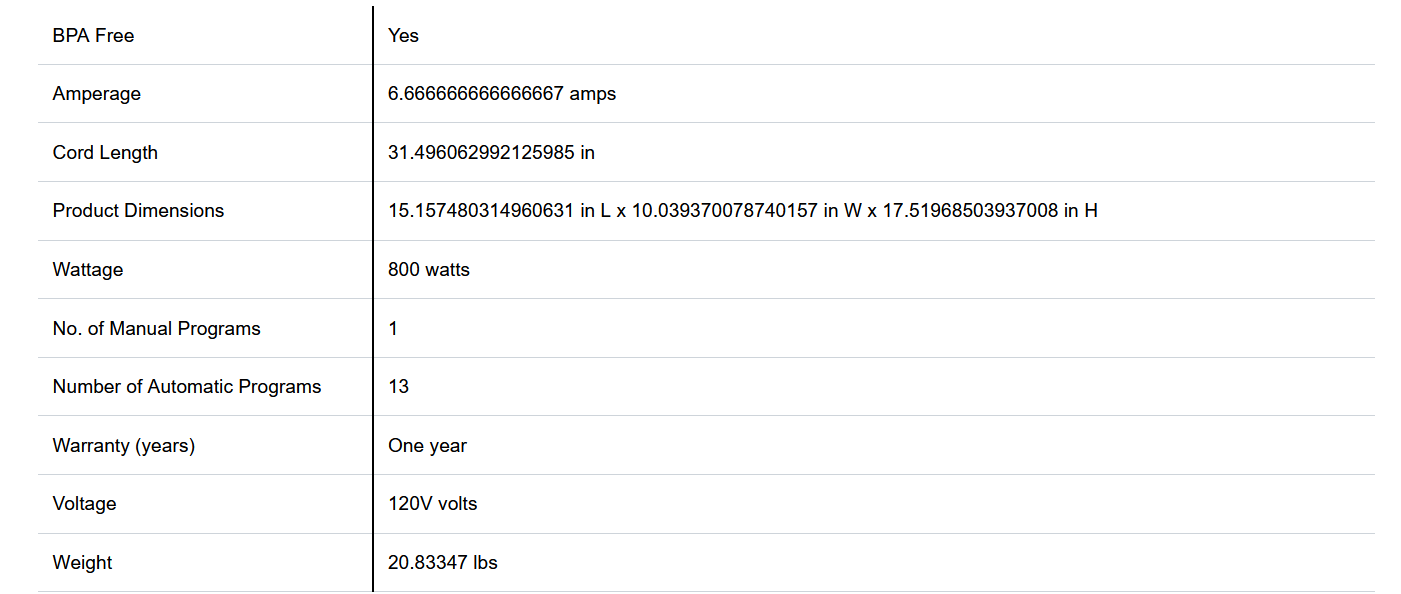Screen dimensions: 1401x594
Task: Click the manual programs value 1
Action: click(x=393, y=329)
